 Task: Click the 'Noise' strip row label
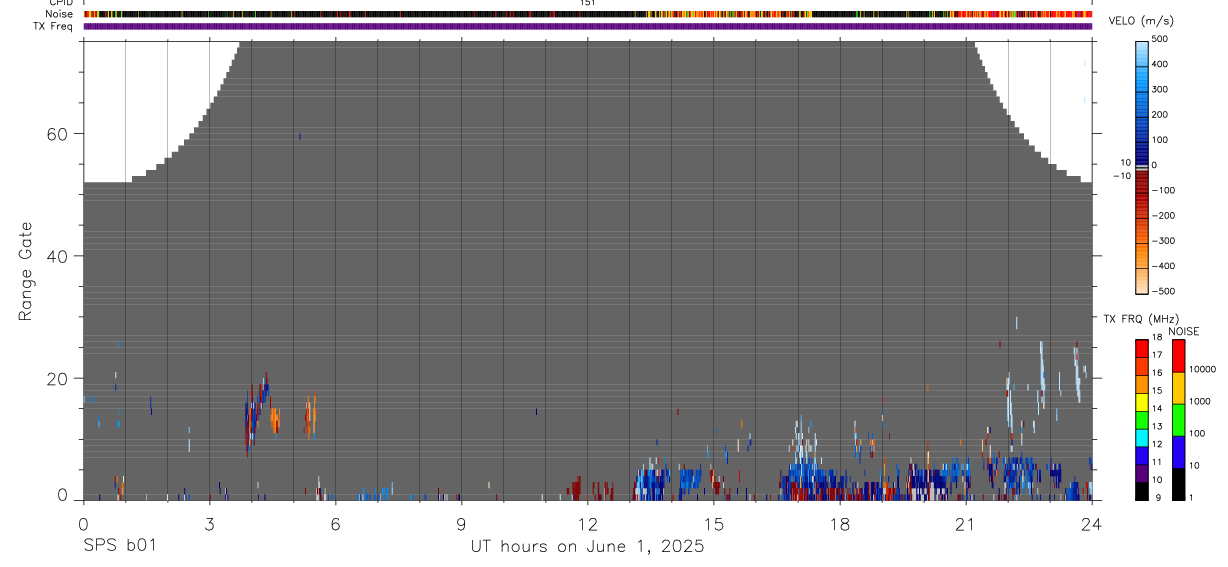coord(60,14)
